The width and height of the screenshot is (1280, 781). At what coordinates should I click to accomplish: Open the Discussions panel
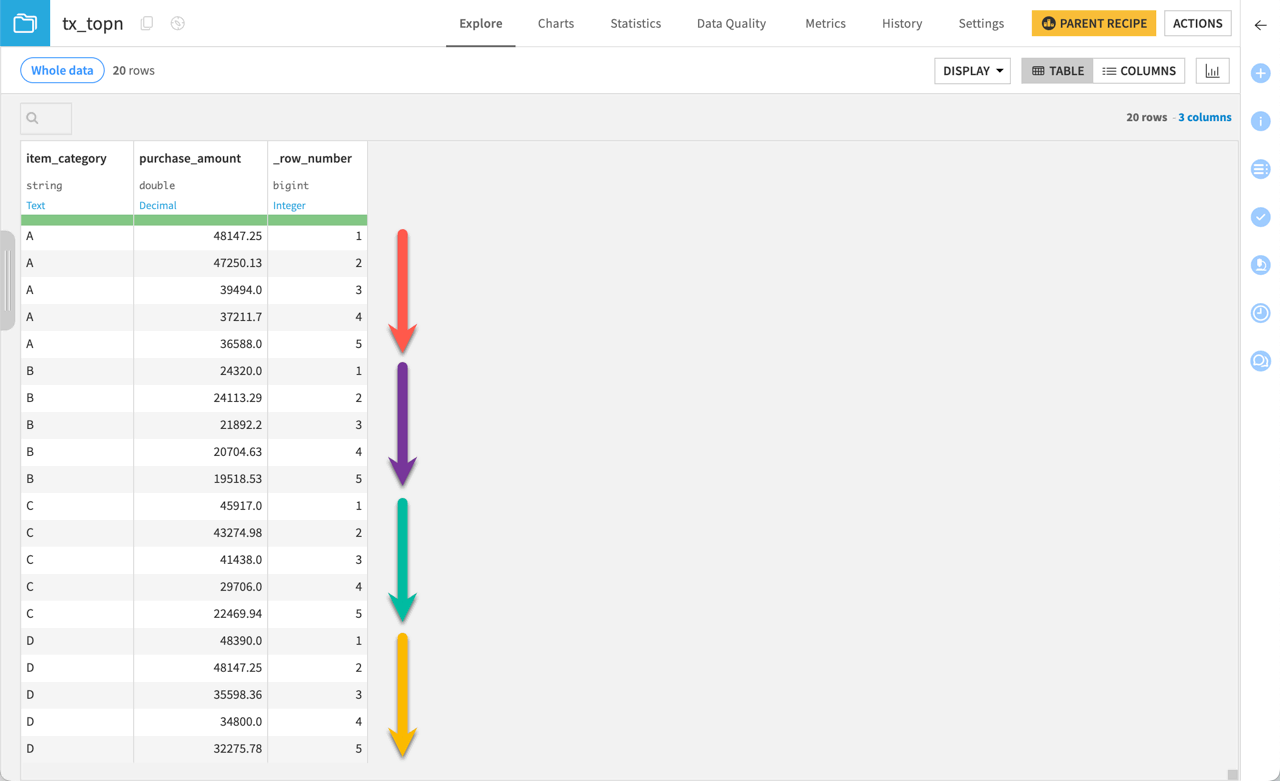[1260, 360]
